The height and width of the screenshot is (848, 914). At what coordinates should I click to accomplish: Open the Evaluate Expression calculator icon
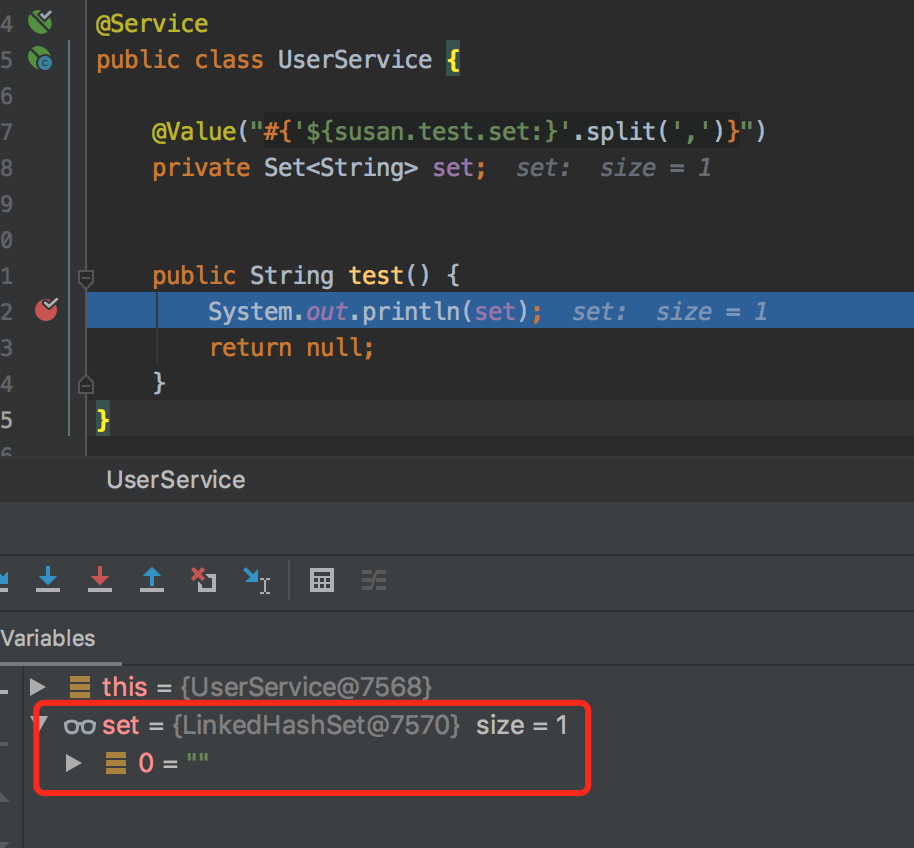coord(322,580)
